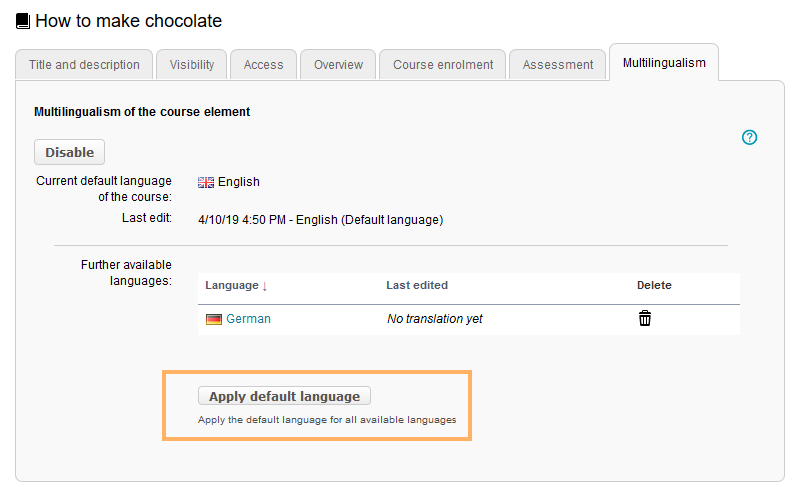The height and width of the screenshot is (496, 801).
Task: Click the German flag icon
Action: (213, 319)
